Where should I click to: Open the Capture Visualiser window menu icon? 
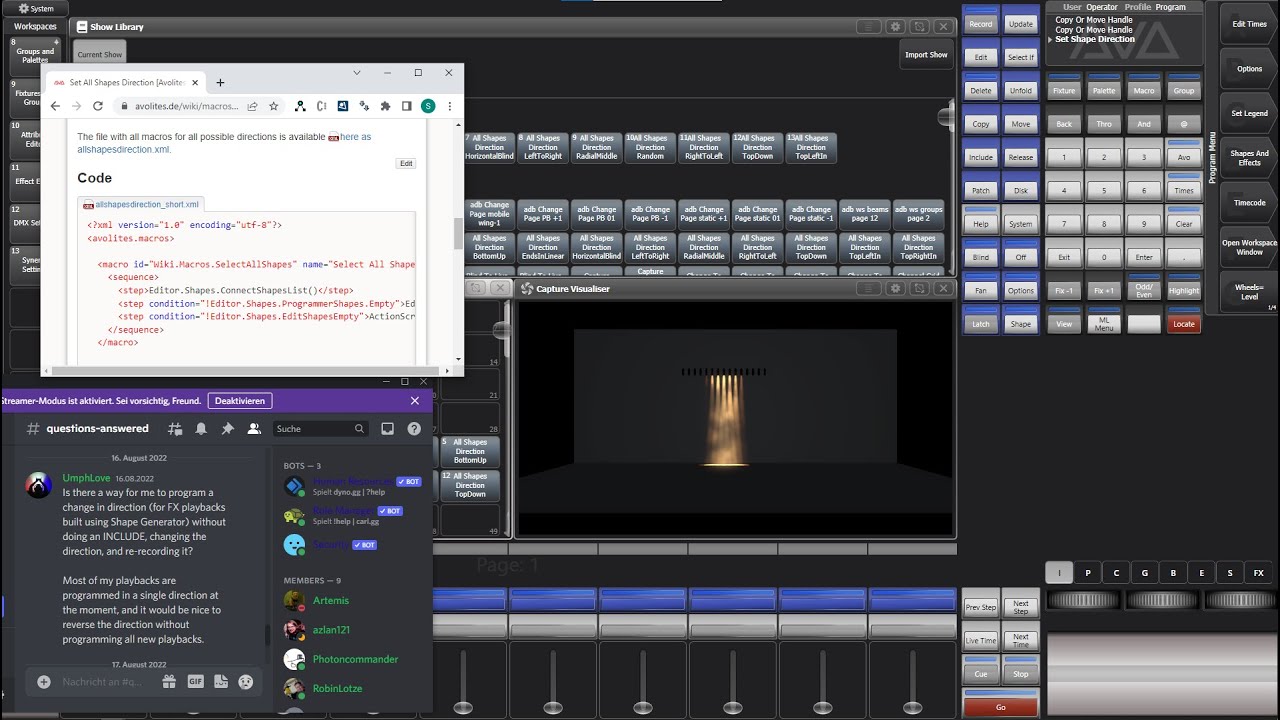pyautogui.click(x=869, y=288)
